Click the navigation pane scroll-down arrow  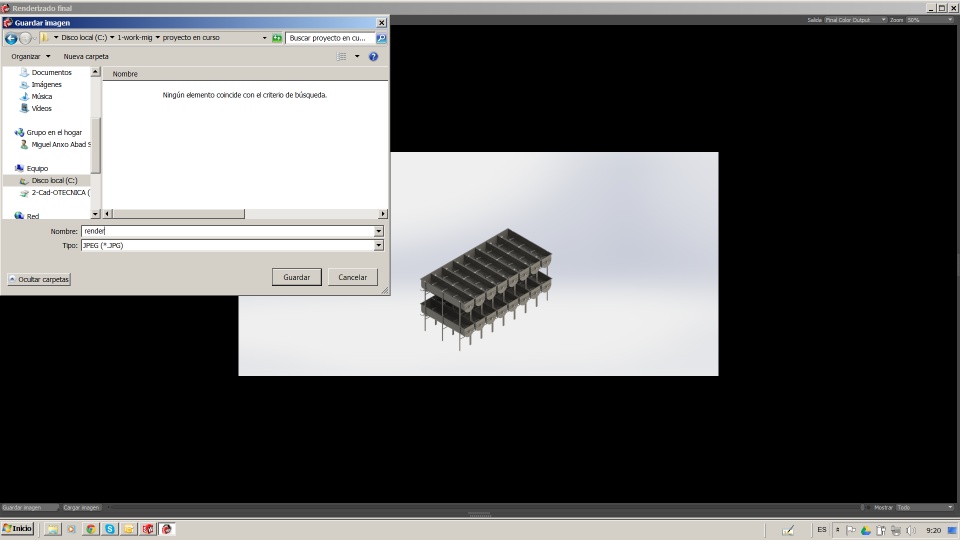tap(96, 214)
